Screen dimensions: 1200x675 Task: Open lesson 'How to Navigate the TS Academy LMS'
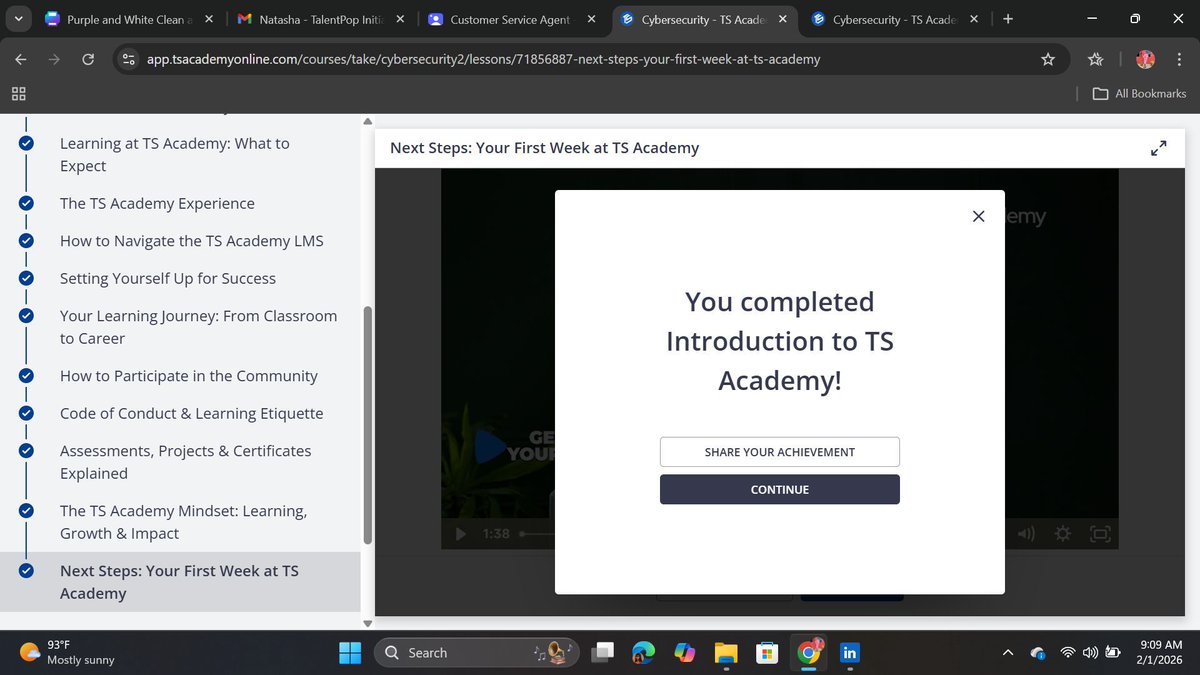[192, 241]
